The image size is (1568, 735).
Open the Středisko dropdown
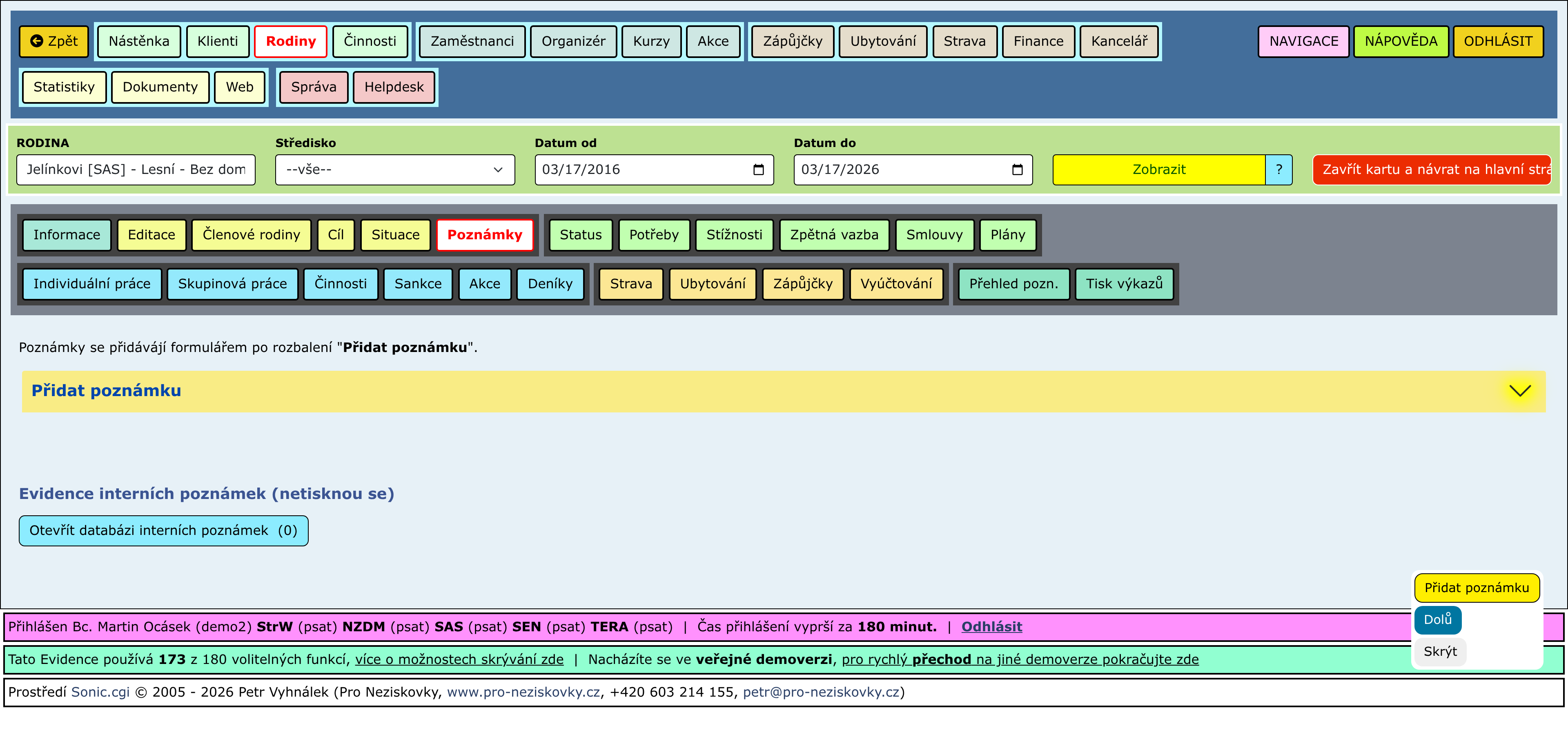point(394,170)
